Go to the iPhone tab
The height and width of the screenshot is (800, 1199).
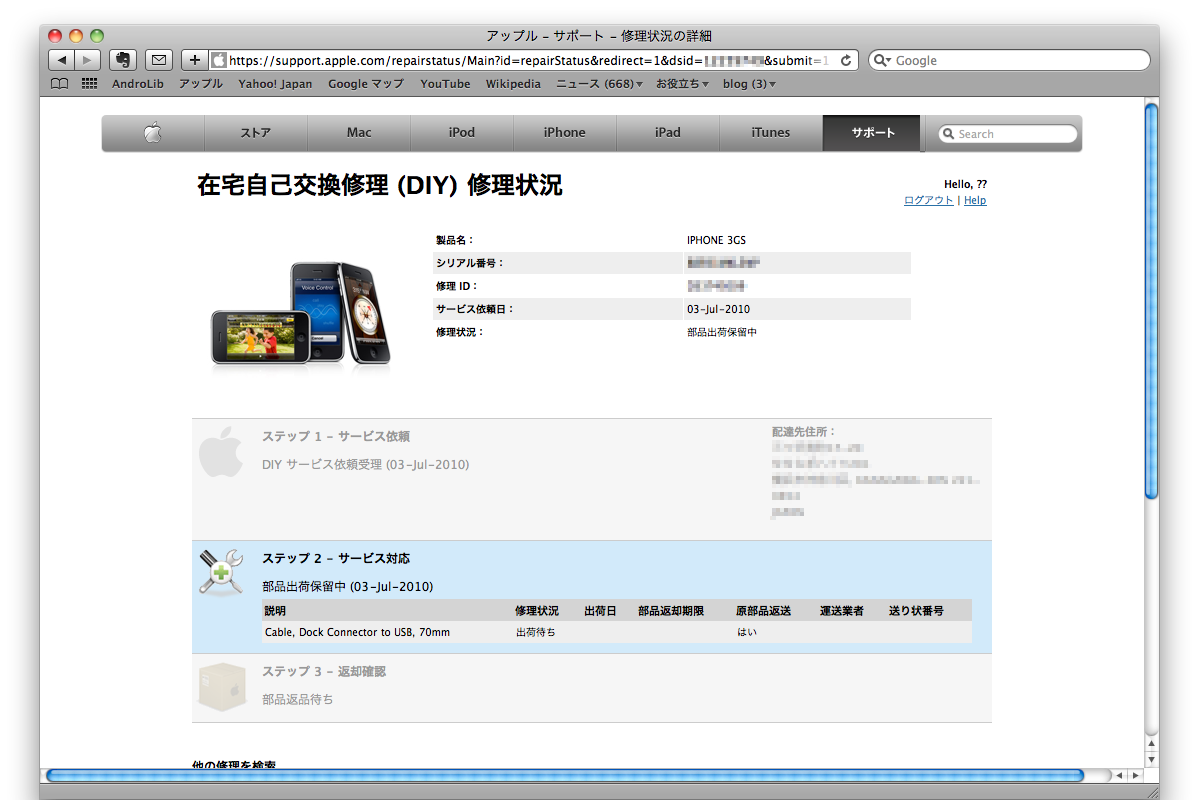pyautogui.click(x=564, y=133)
